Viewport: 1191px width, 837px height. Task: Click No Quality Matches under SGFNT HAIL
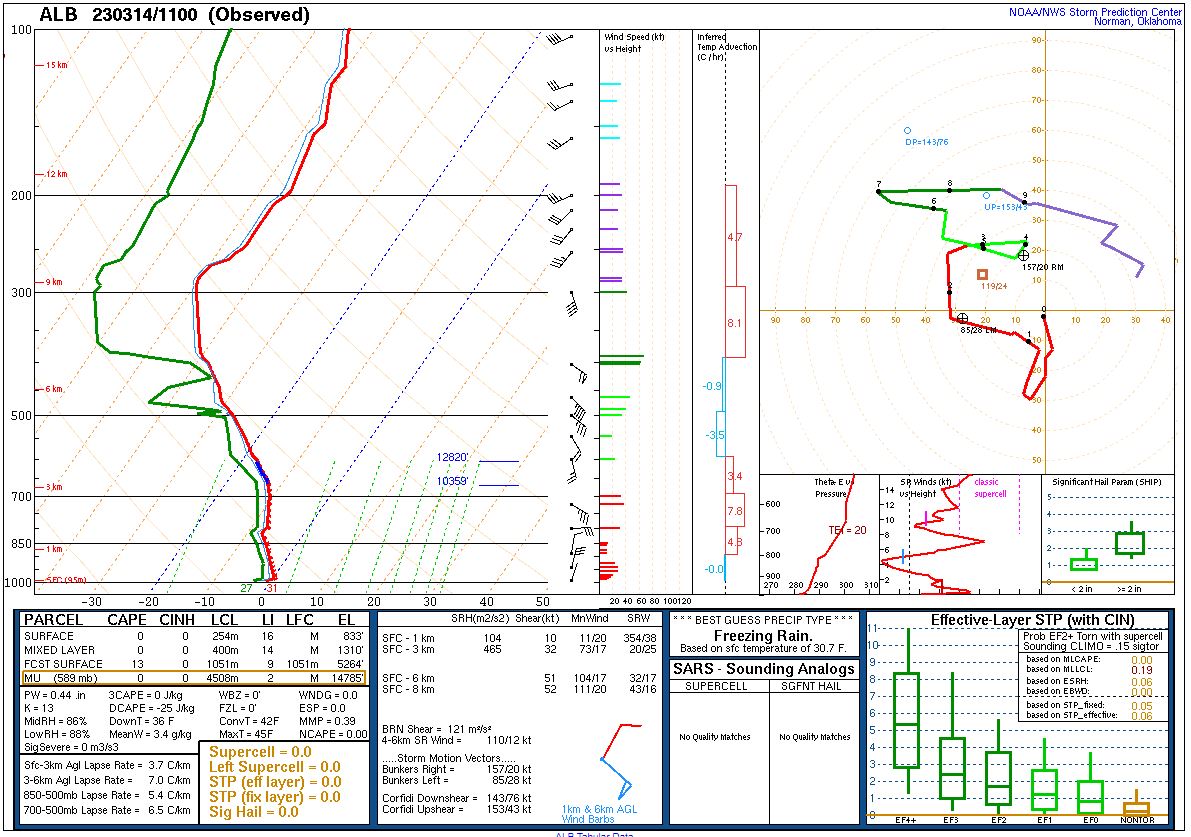[815, 737]
